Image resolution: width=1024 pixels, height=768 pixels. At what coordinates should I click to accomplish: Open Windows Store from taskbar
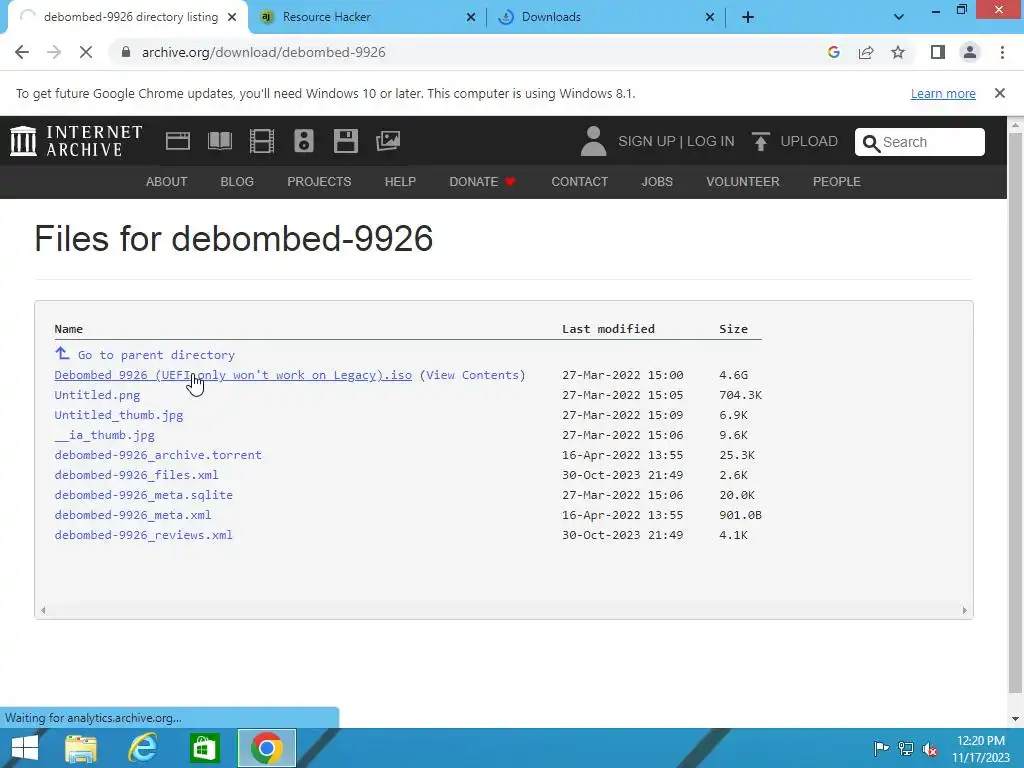[x=204, y=748]
